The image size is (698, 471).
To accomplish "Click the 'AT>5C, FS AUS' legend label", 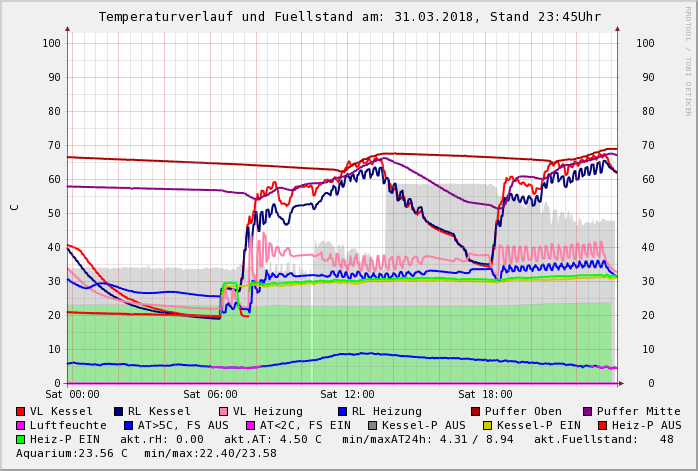I will pyautogui.click(x=183, y=425).
